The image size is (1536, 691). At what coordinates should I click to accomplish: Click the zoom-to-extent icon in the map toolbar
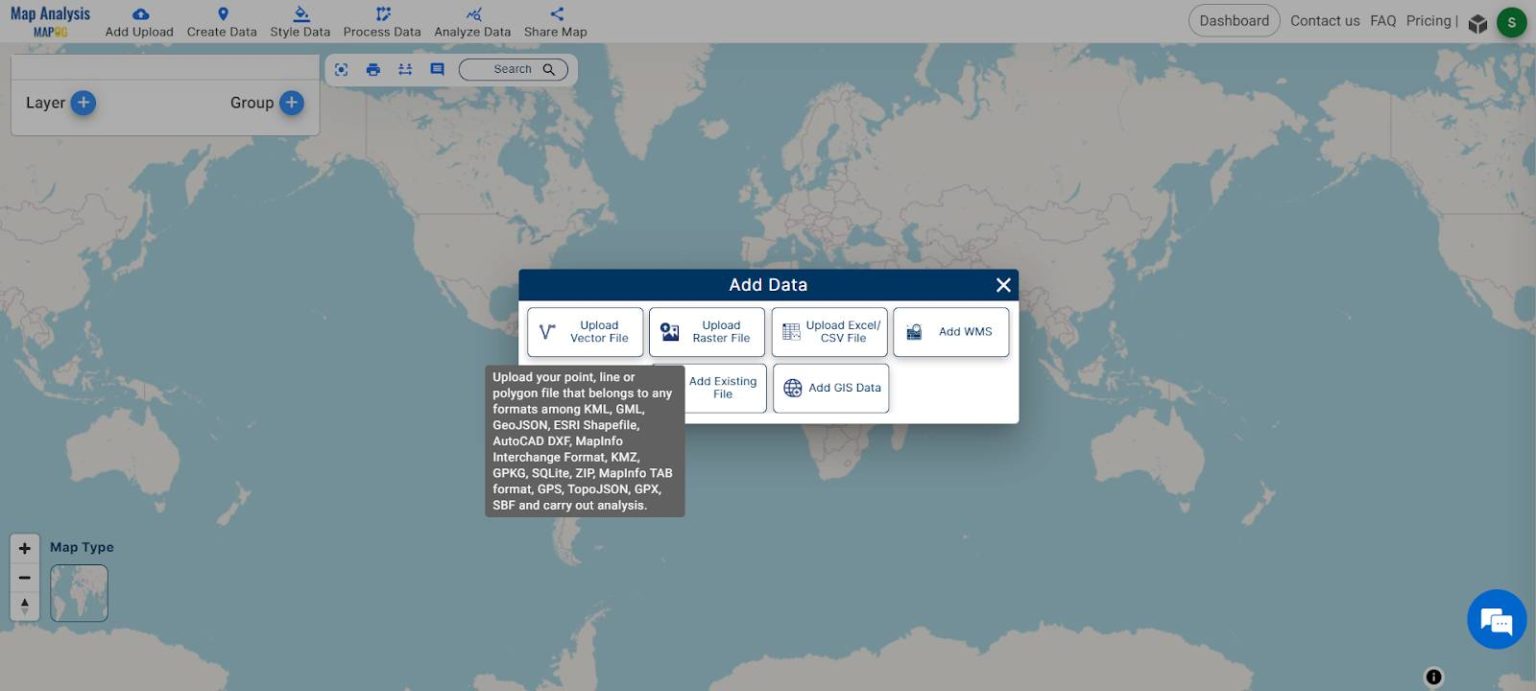click(341, 69)
